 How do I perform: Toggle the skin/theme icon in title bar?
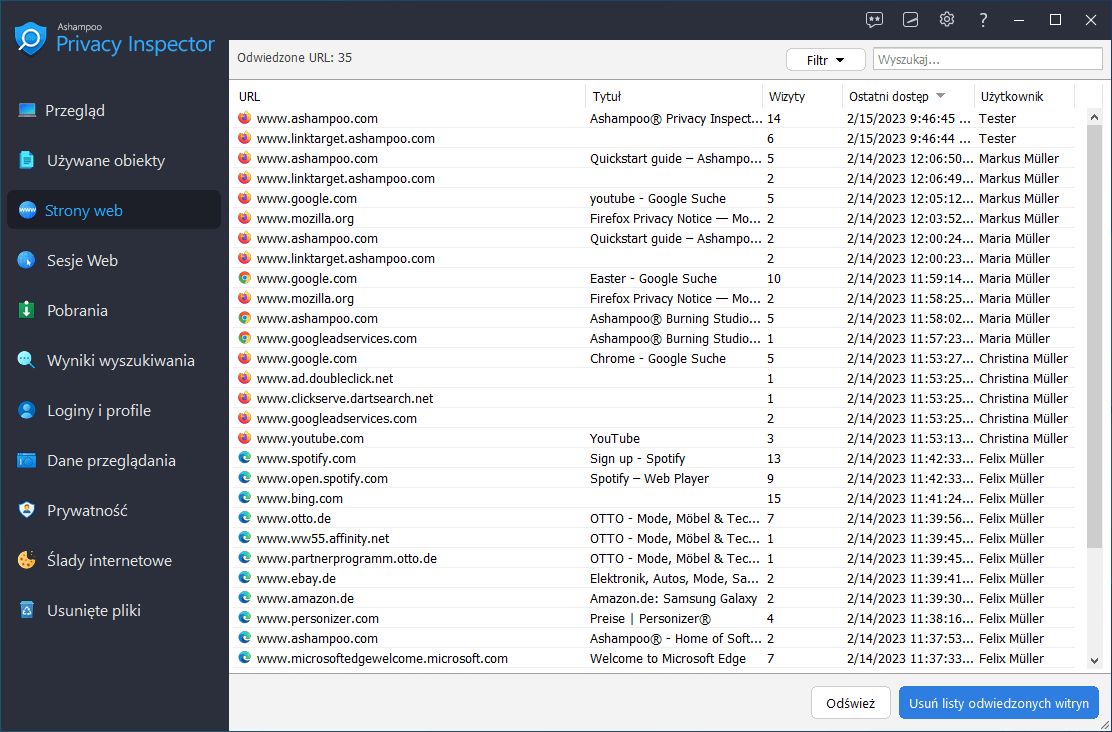click(911, 20)
